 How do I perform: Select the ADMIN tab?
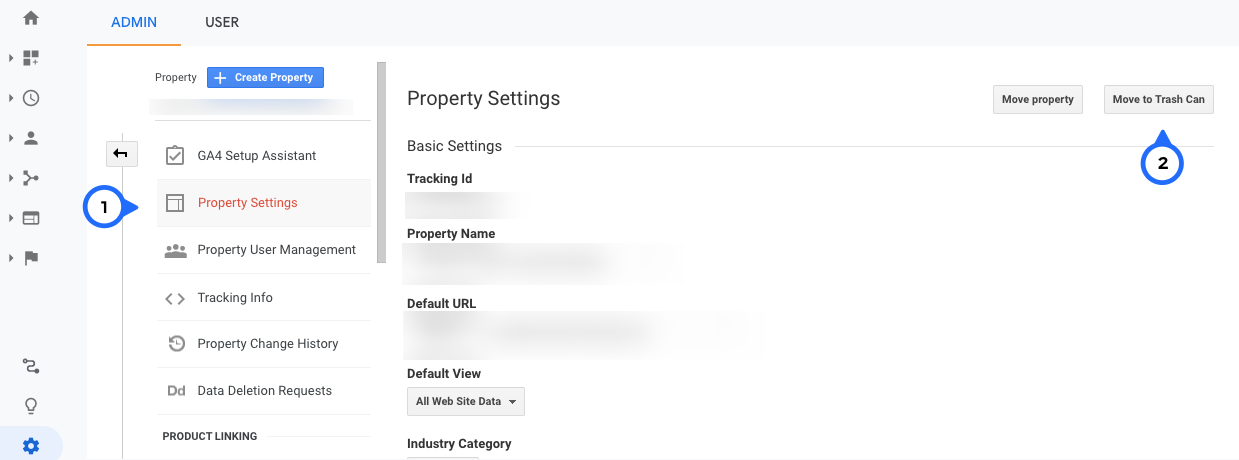point(133,22)
